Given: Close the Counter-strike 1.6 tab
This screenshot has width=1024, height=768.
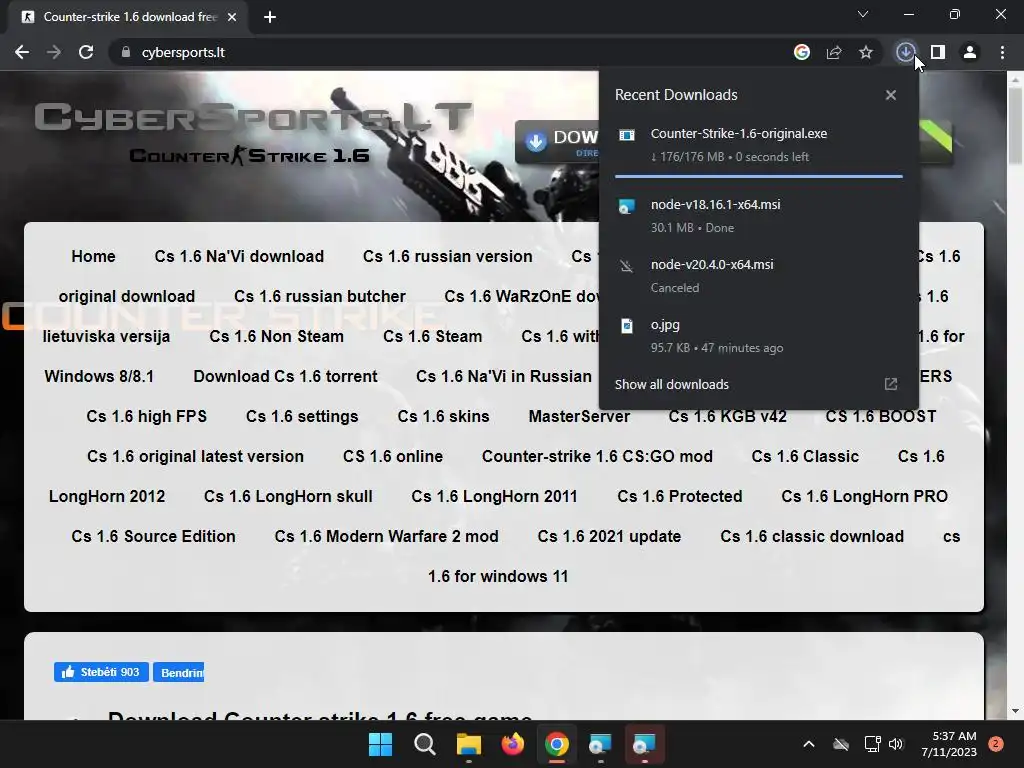Looking at the screenshot, I should point(232,17).
